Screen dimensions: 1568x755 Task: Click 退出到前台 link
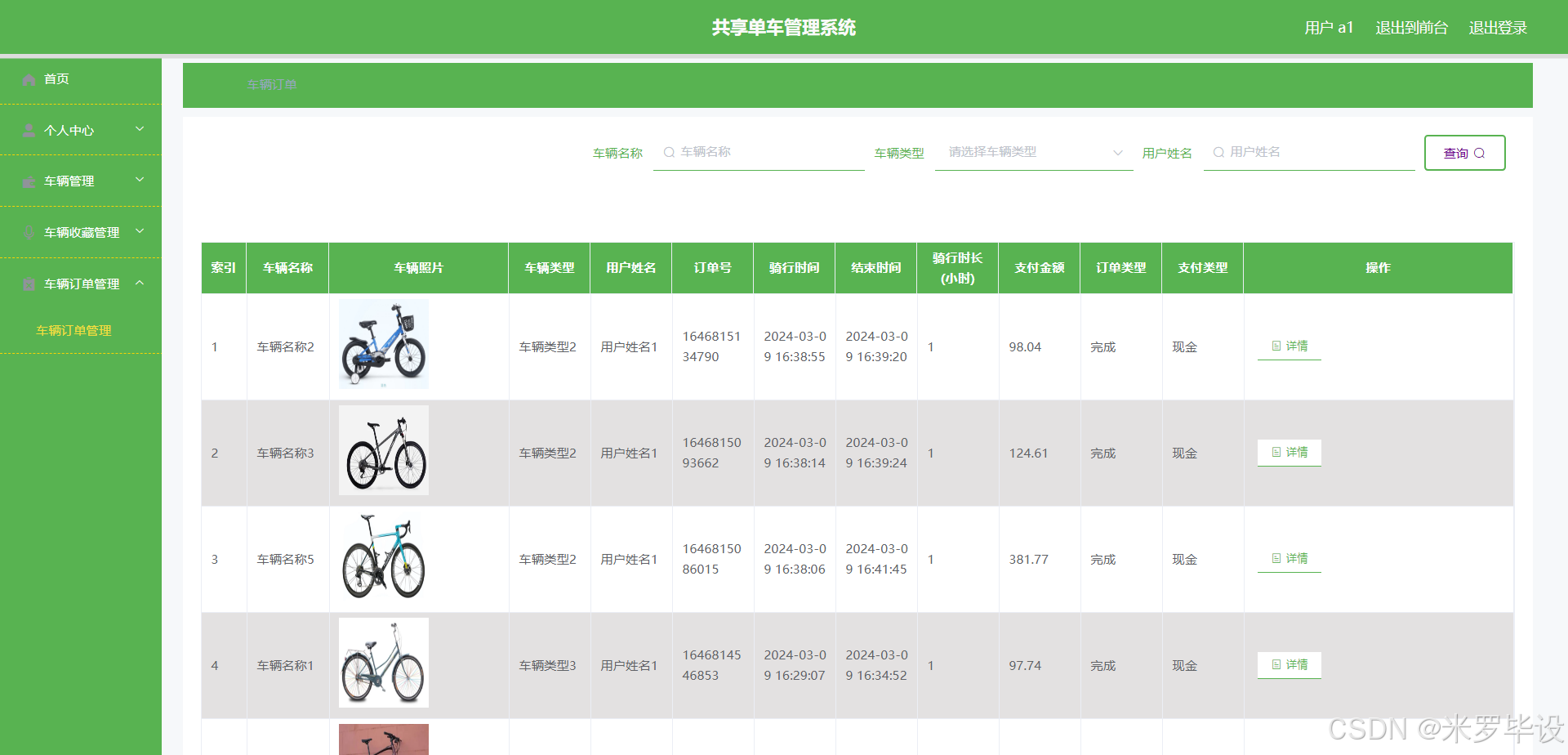click(x=1411, y=28)
